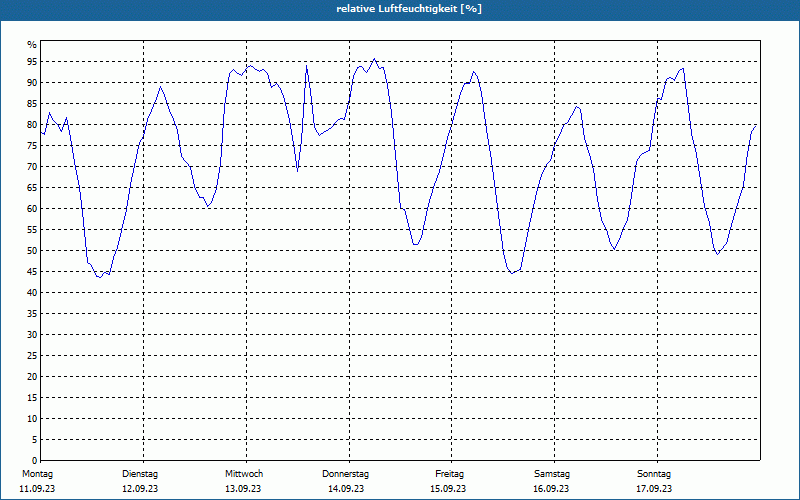This screenshot has height=500, width=800.
Task: Click the y-axis value '25'
Action: click(32, 356)
